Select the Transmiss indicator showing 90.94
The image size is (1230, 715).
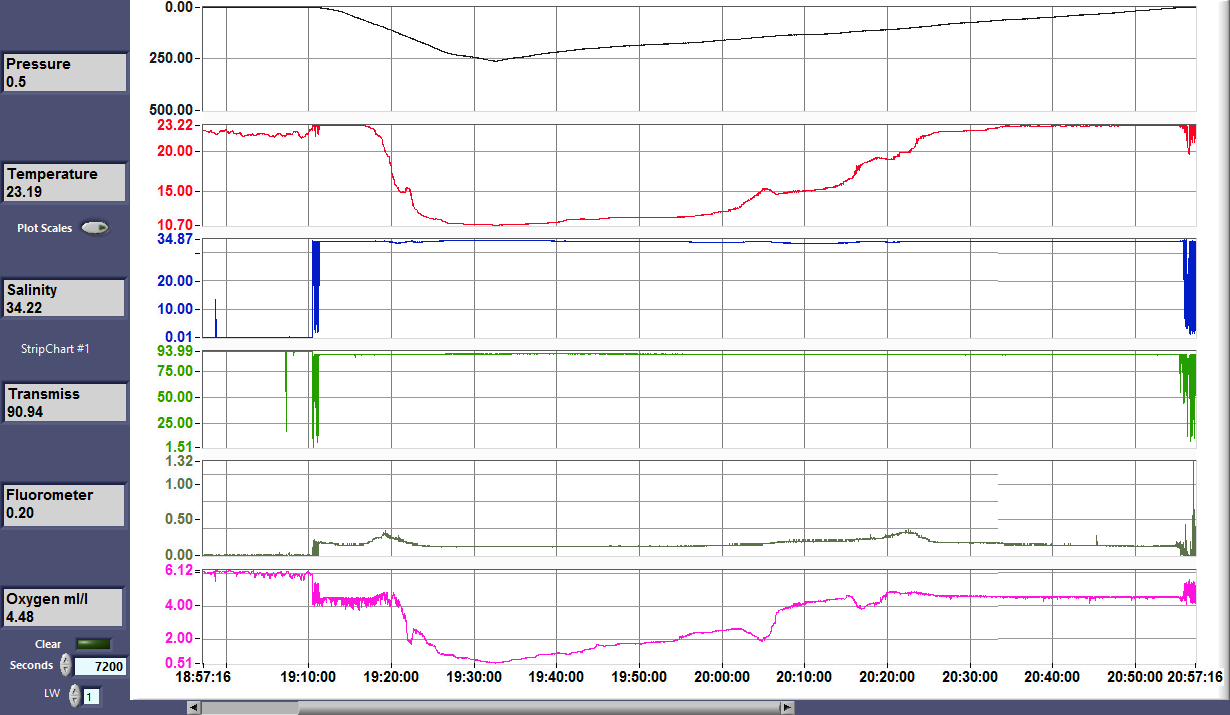[x=64, y=403]
